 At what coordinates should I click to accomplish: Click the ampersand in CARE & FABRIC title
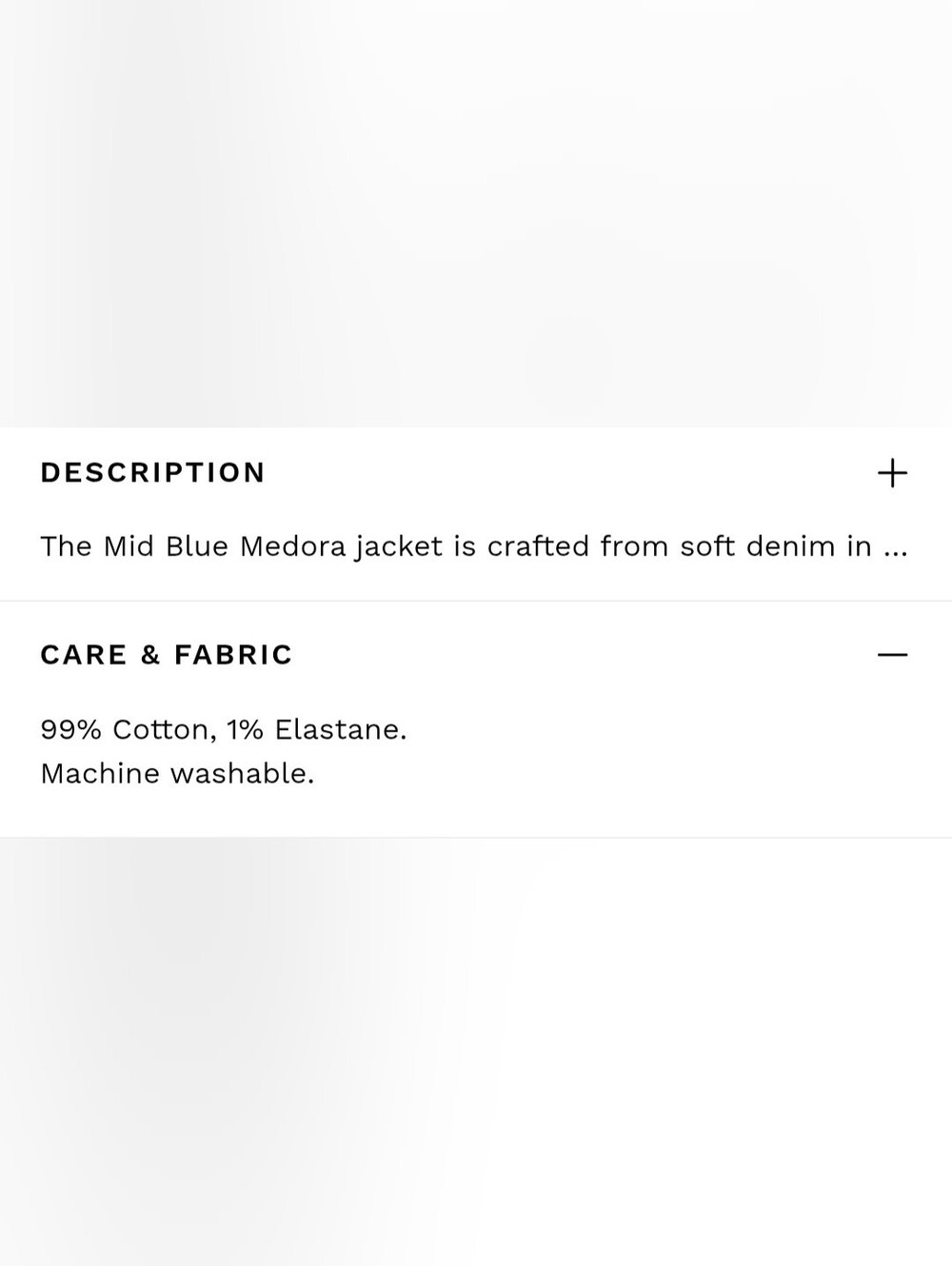(x=150, y=655)
